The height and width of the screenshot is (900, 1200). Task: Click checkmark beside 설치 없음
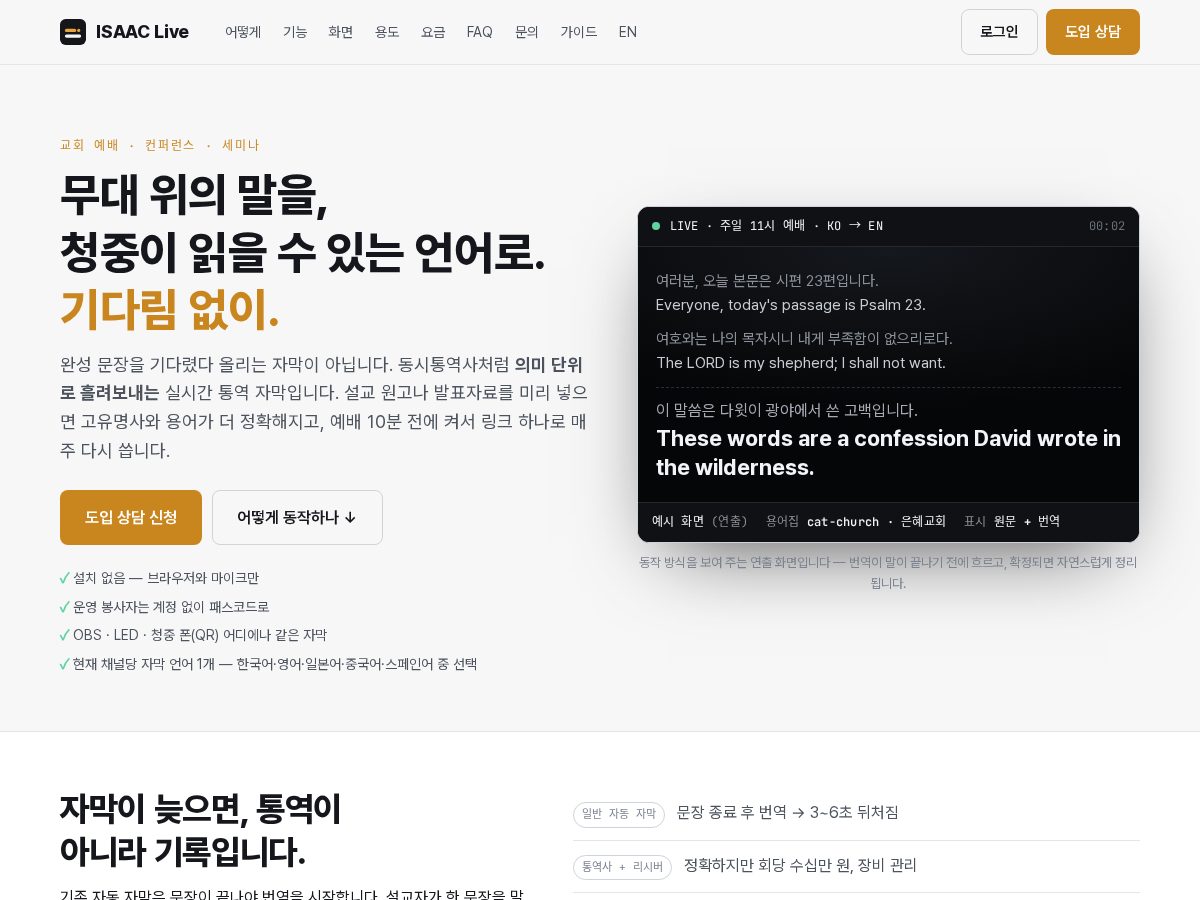[x=65, y=578]
